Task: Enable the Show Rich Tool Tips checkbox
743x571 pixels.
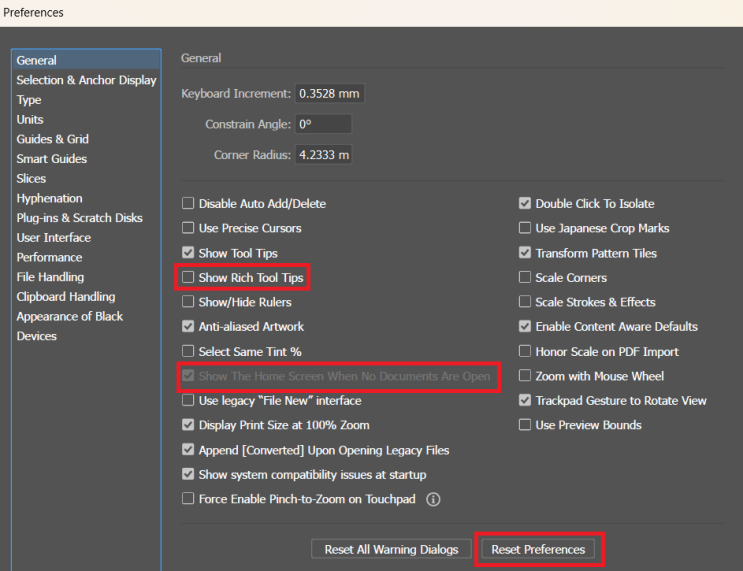Action: pyautogui.click(x=188, y=278)
